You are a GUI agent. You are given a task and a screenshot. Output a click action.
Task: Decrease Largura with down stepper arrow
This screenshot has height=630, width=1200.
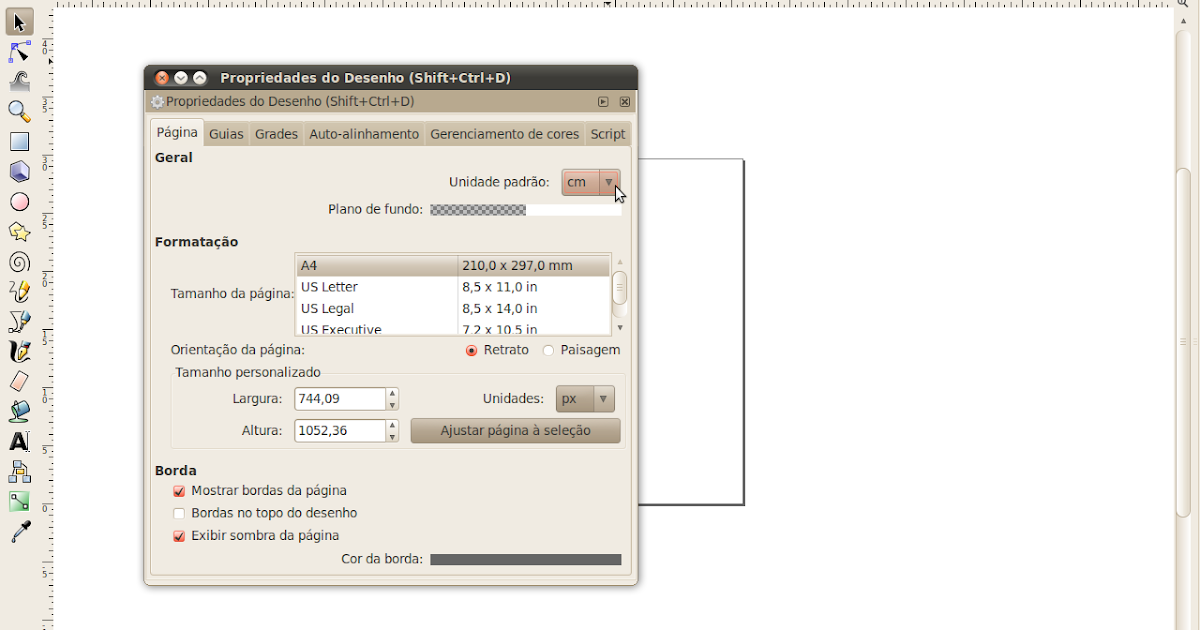(x=392, y=405)
